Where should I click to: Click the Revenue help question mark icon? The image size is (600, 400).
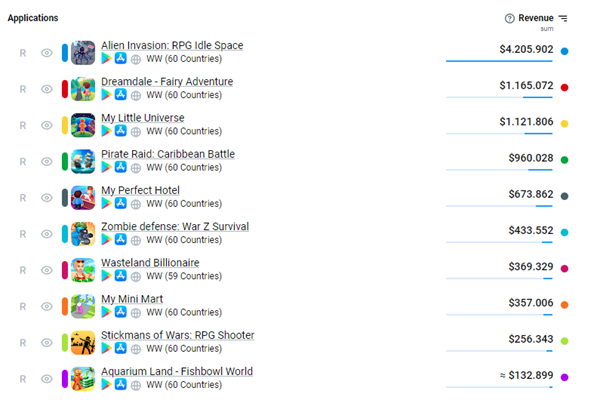510,18
